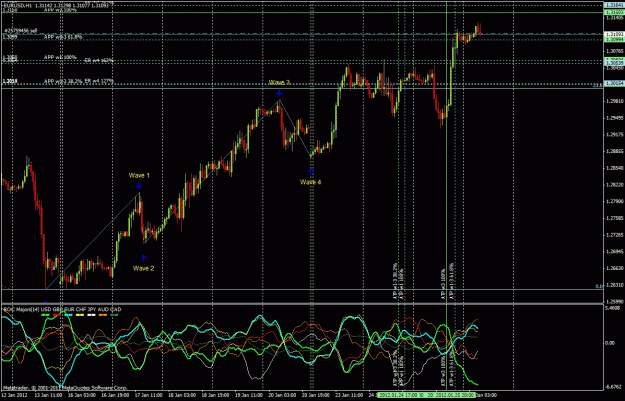Image resolution: width=625 pixels, height=401 pixels.
Task: Click the 1.27900 price scale value
Action: click(615, 202)
